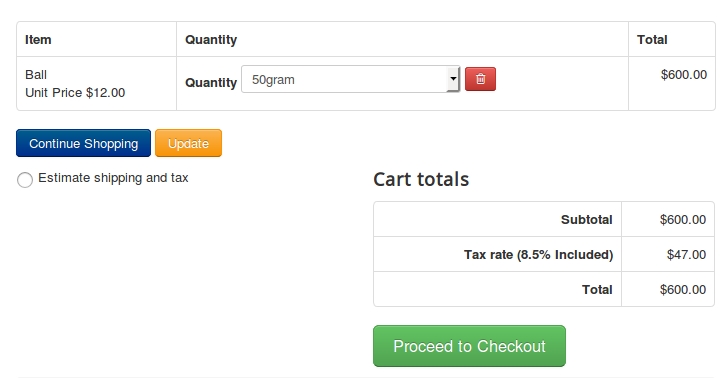Select the Estimate shipping and tax radio button
Screen dimensions: 720x378
click(x=25, y=180)
